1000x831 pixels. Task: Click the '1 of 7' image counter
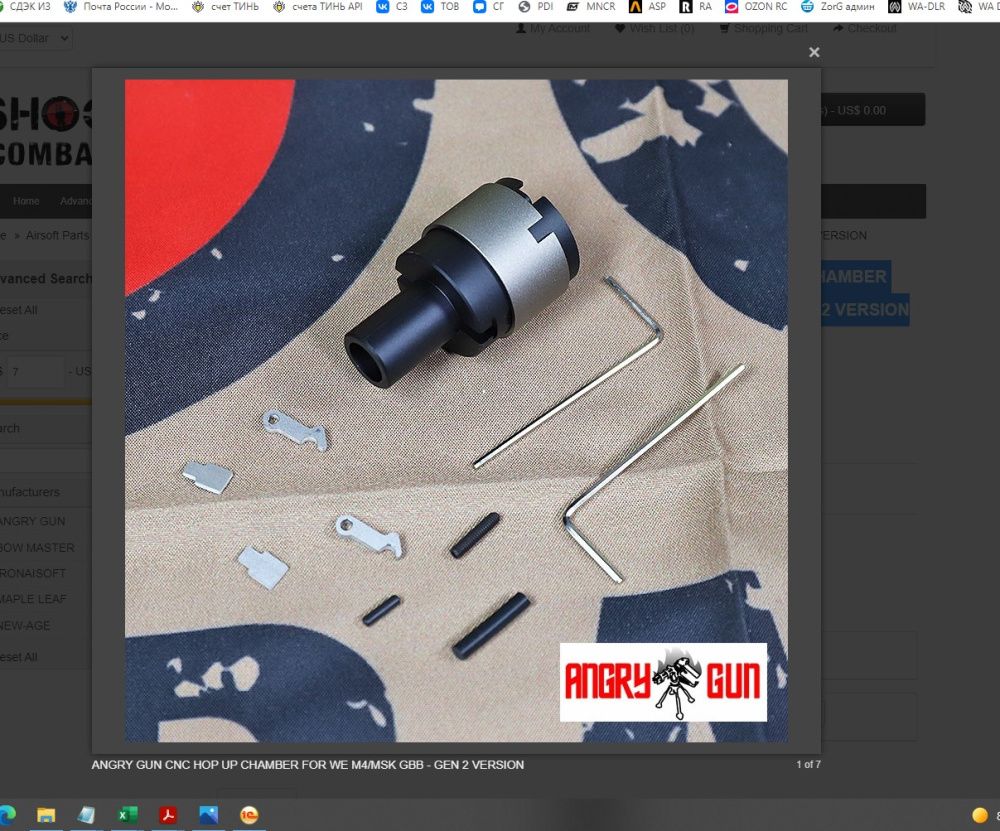(x=808, y=764)
